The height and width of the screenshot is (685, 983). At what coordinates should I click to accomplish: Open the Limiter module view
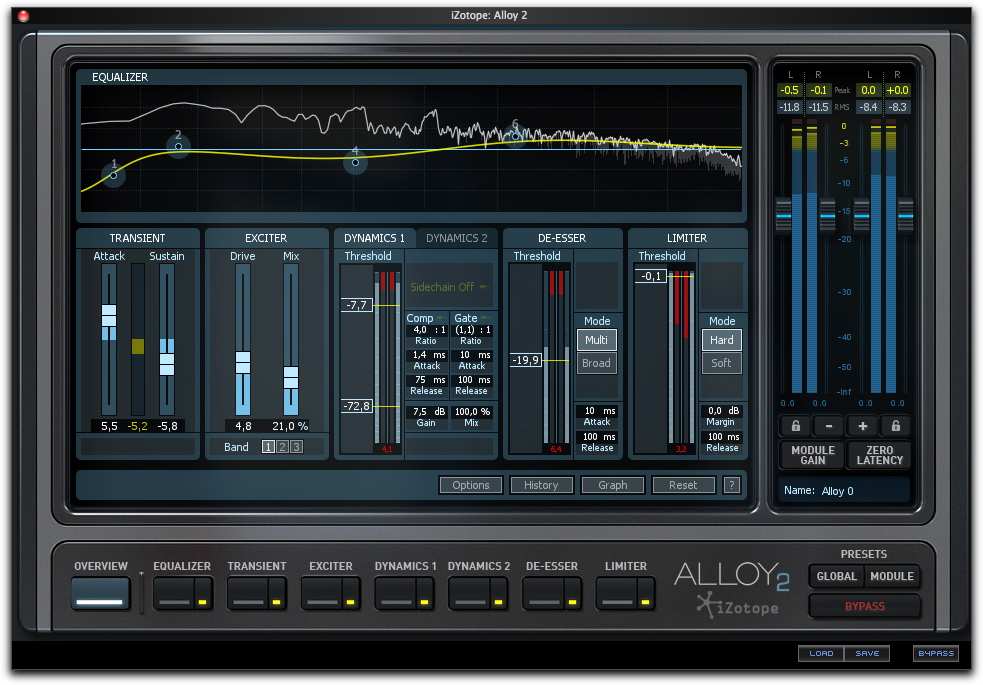point(617,593)
